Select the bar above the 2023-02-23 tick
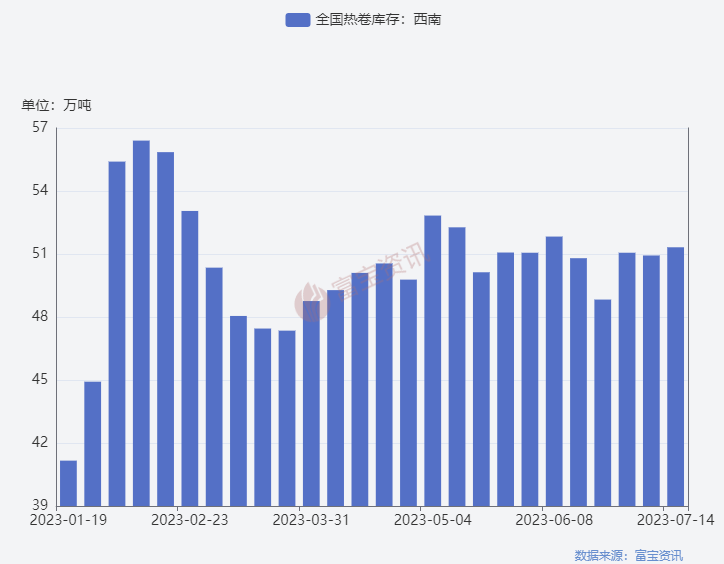This screenshot has height=564, width=724. [190, 358]
